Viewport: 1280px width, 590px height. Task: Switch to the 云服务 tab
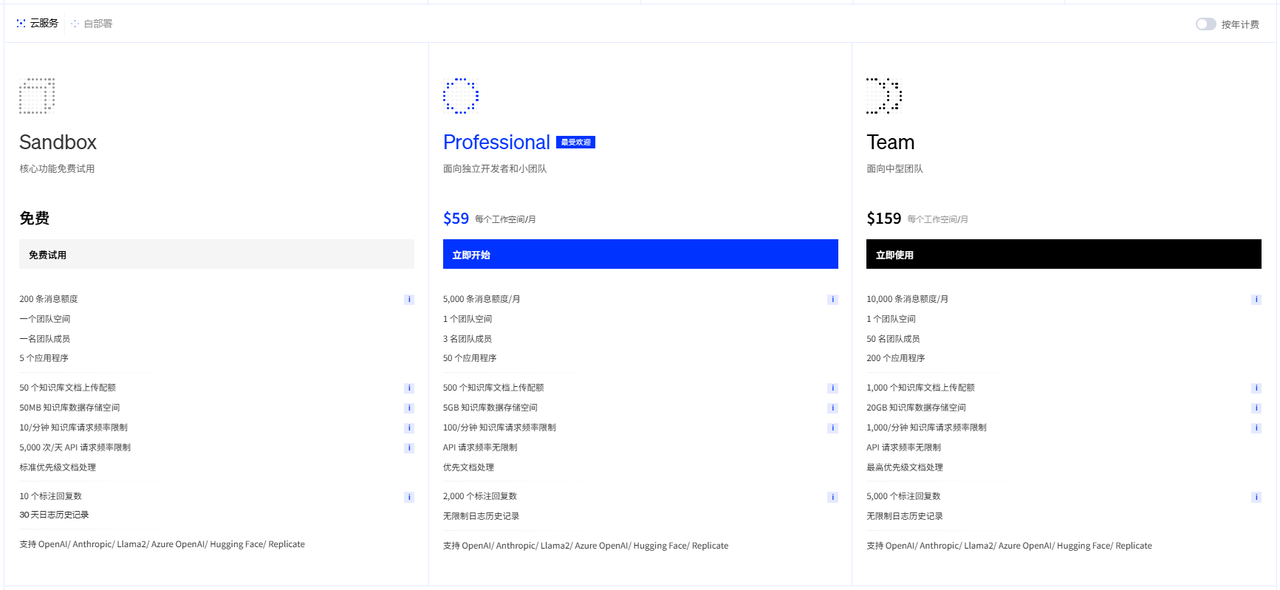coord(37,23)
